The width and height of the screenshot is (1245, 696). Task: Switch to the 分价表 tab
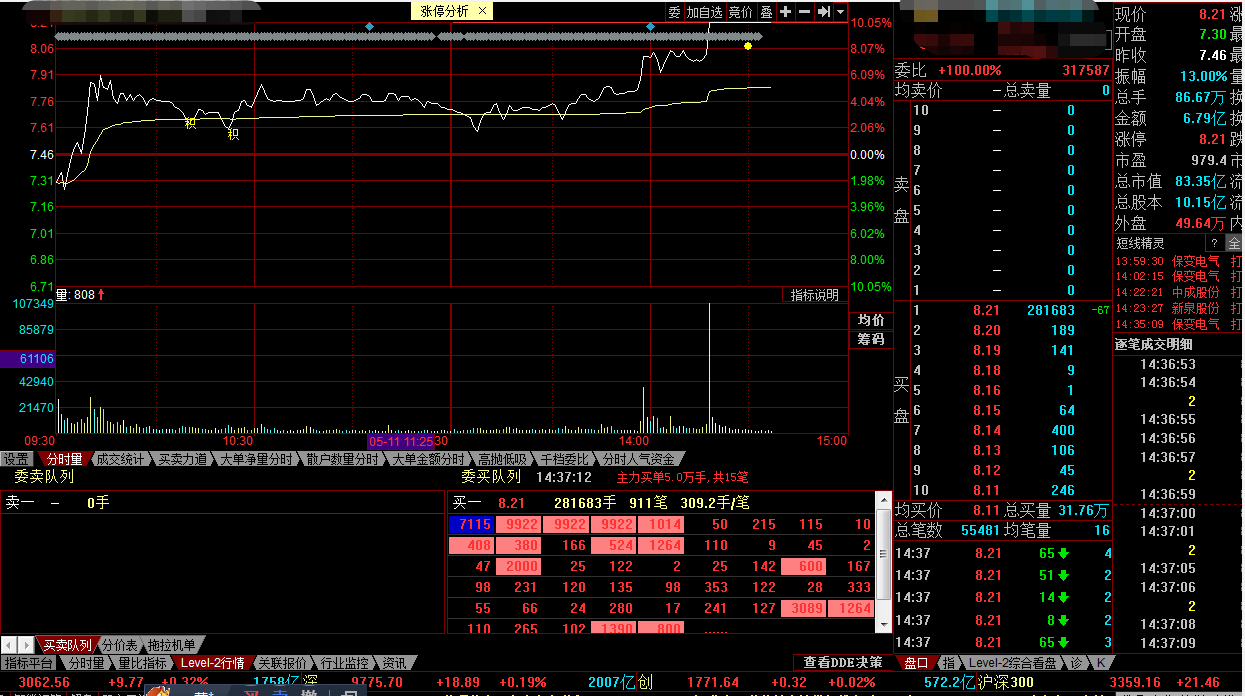(120, 645)
